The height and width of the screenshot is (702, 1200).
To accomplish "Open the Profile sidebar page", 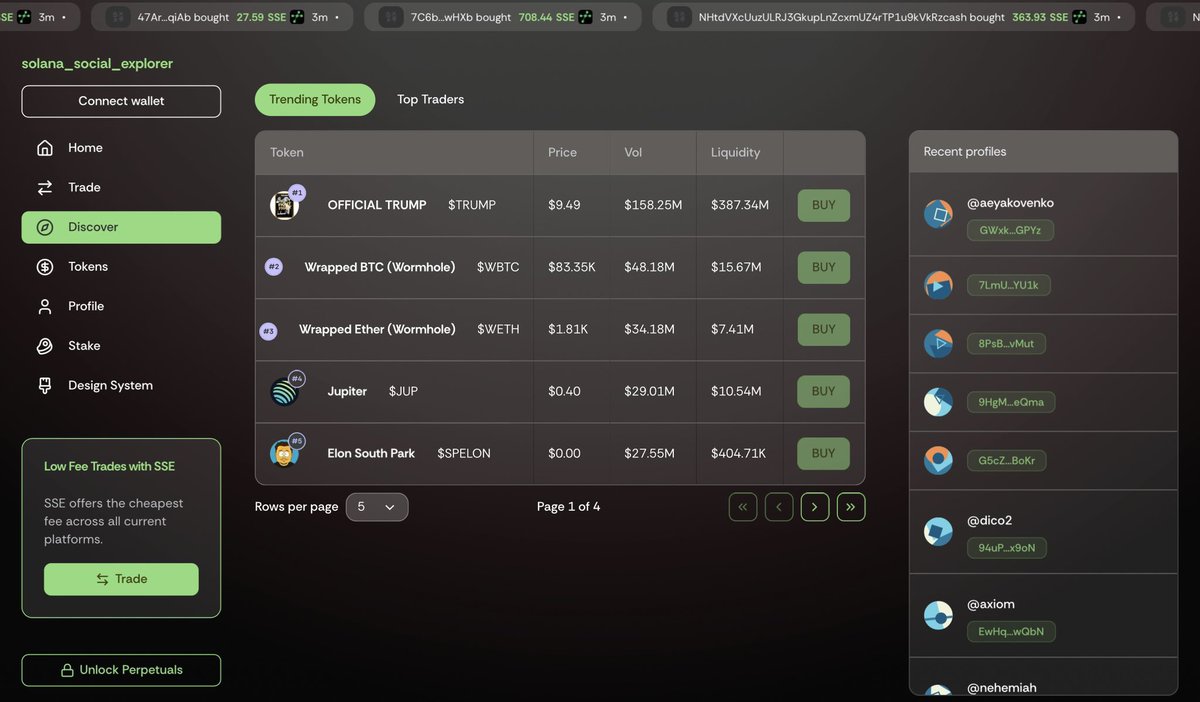I will coord(121,306).
